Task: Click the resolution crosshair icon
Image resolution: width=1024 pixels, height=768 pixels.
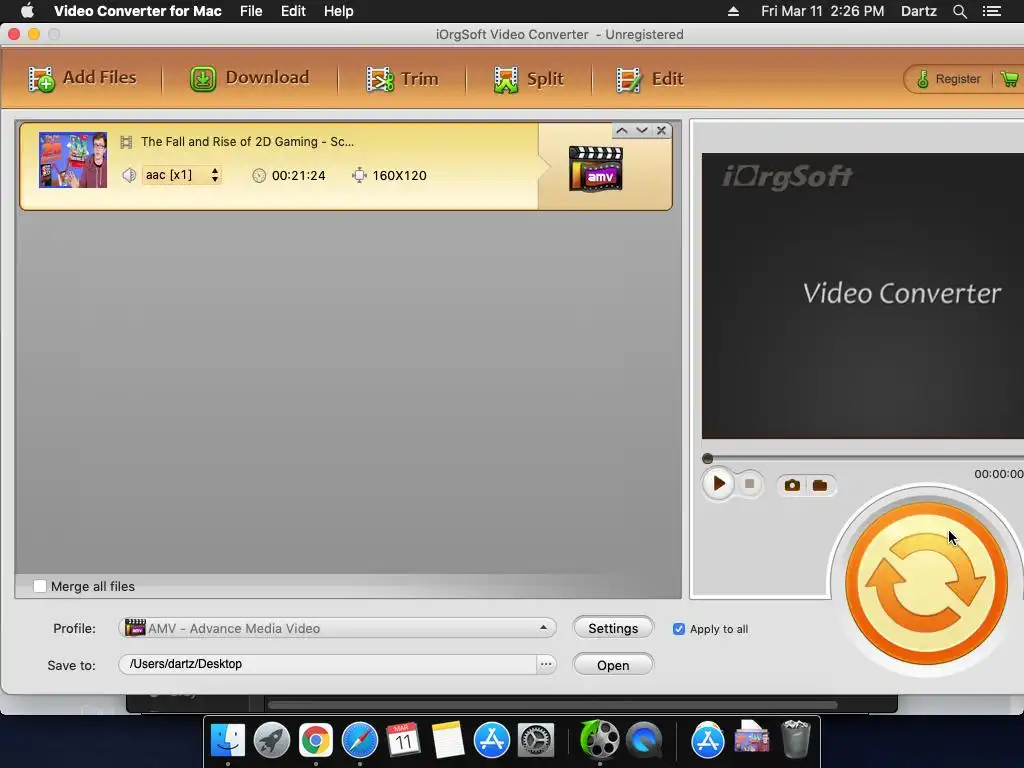Action: pyautogui.click(x=359, y=175)
